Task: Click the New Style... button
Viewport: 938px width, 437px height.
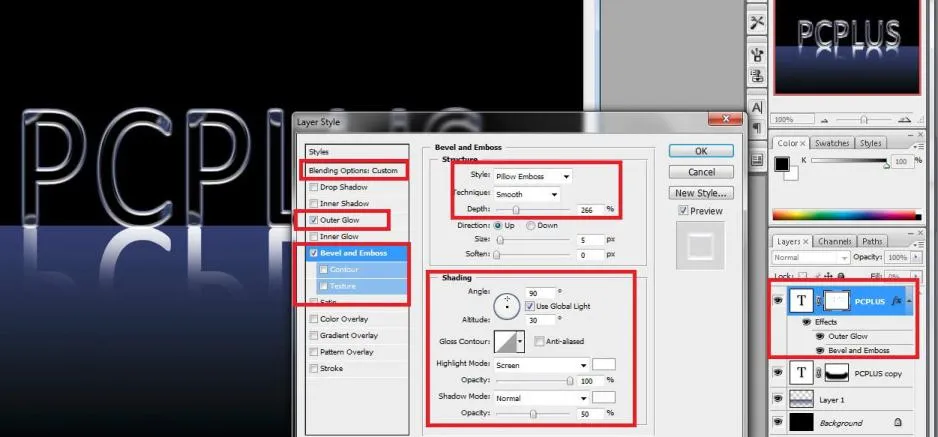Action: pos(701,193)
